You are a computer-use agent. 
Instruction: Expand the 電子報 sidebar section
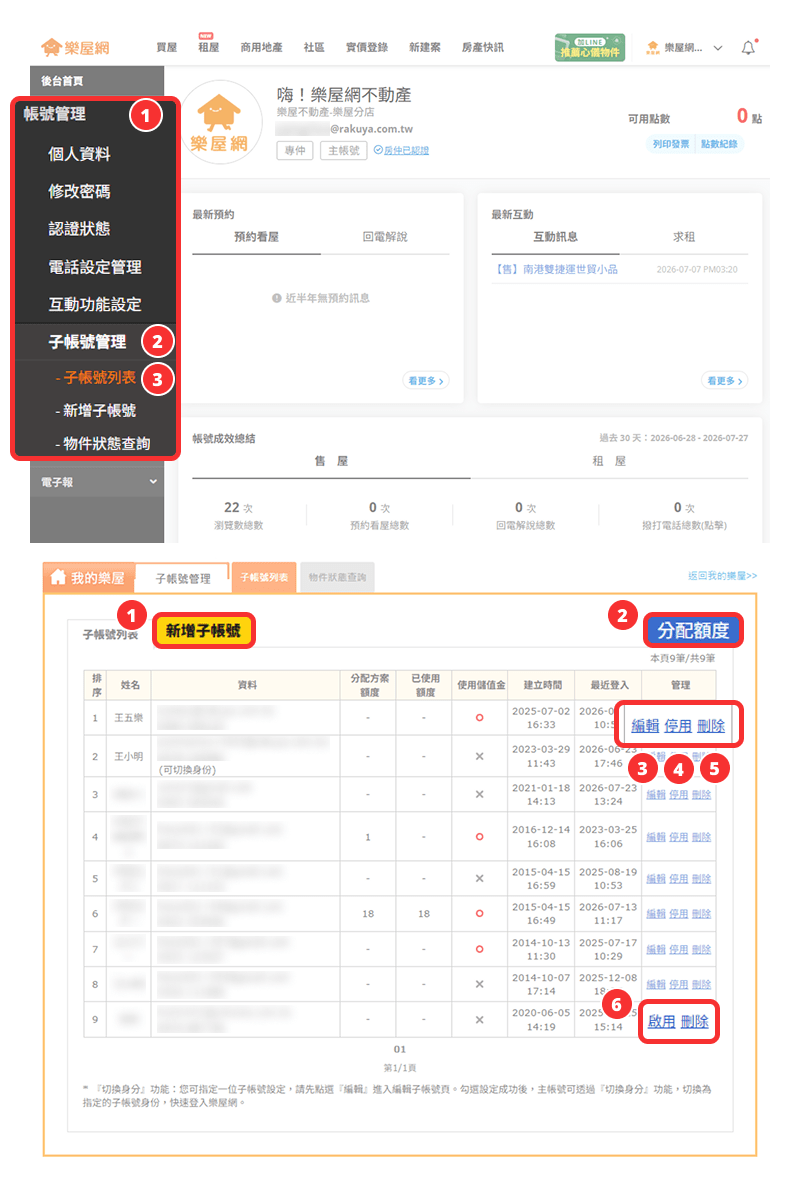[x=97, y=482]
